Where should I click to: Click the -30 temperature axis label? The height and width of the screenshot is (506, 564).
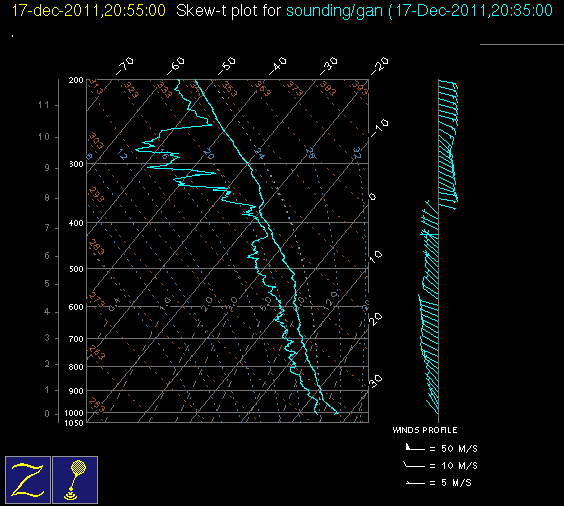[329, 66]
